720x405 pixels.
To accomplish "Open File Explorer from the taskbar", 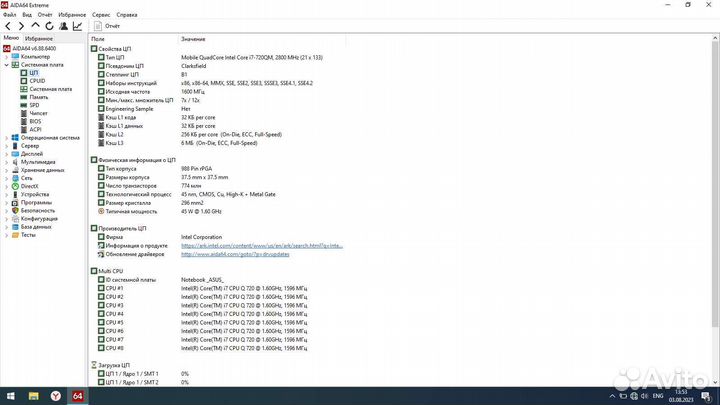I will 33,396.
